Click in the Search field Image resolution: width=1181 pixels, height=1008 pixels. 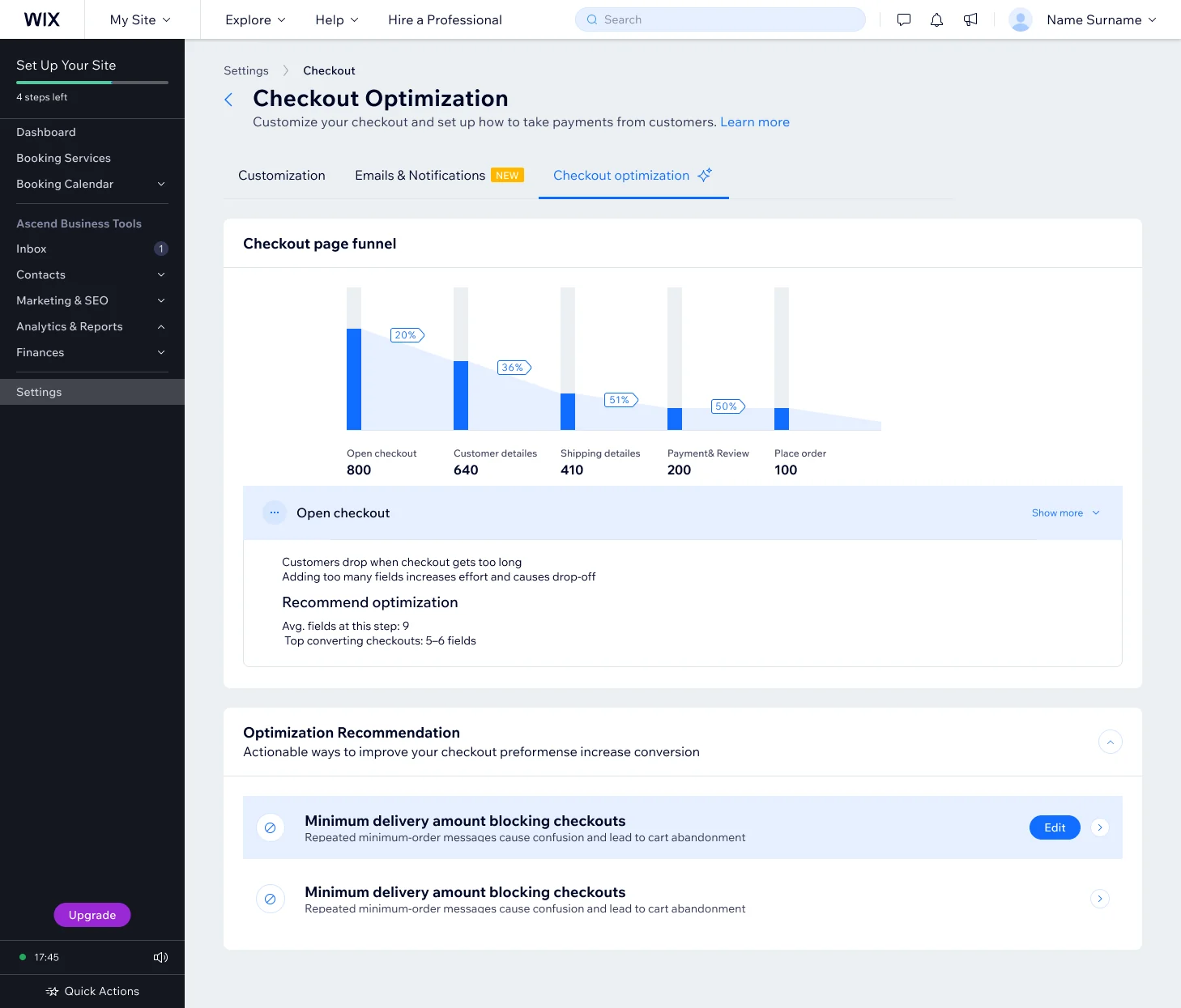tap(720, 19)
